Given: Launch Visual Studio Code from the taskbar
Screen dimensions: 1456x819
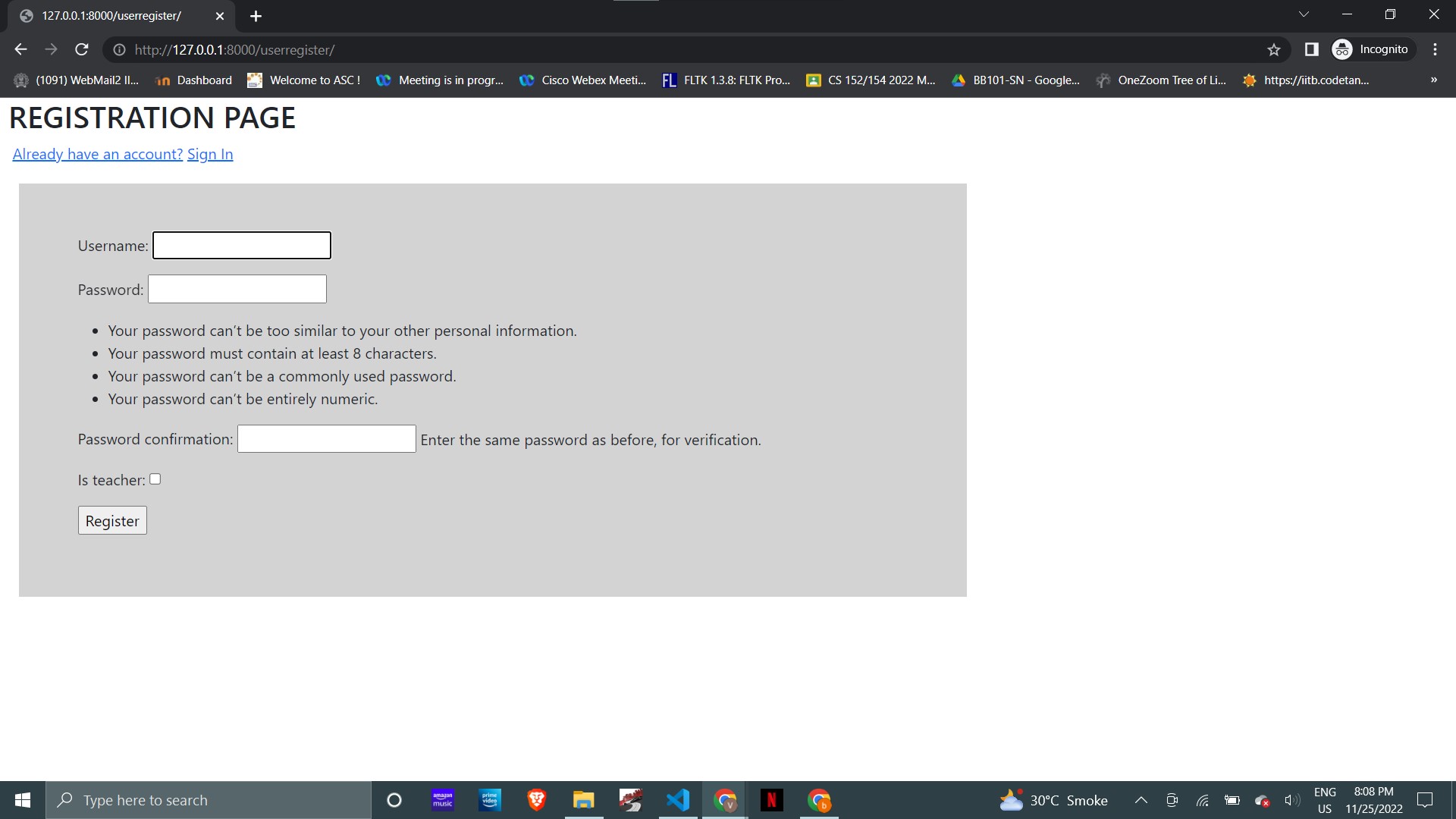Looking at the screenshot, I should tap(677, 799).
